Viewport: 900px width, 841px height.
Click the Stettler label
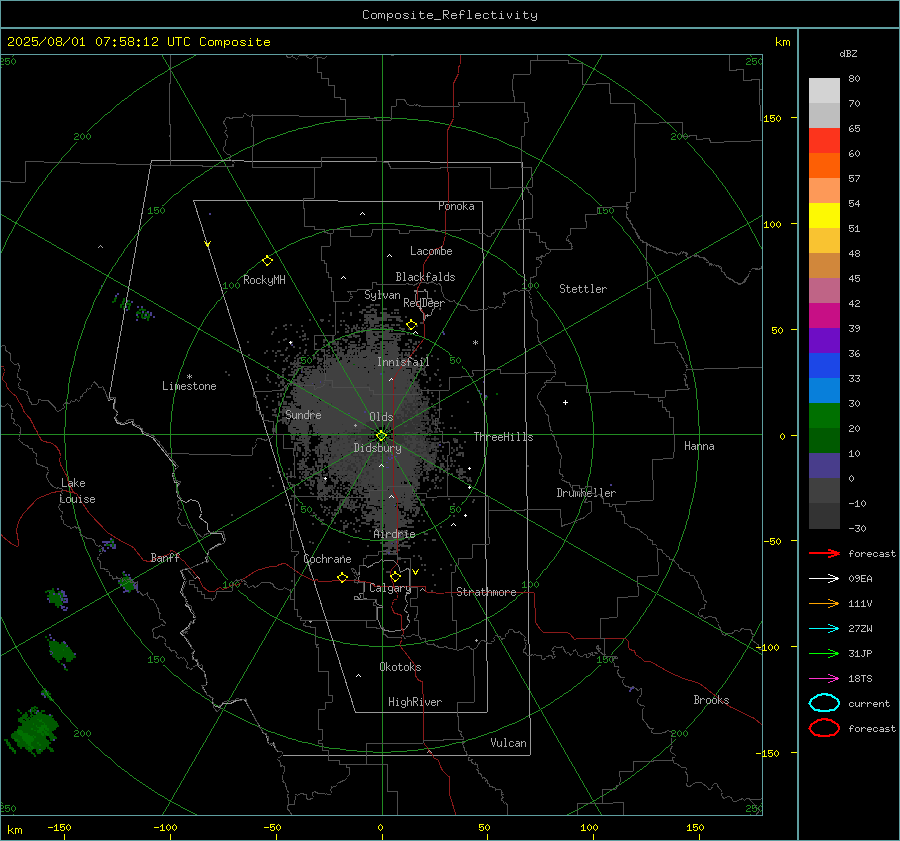click(x=583, y=289)
